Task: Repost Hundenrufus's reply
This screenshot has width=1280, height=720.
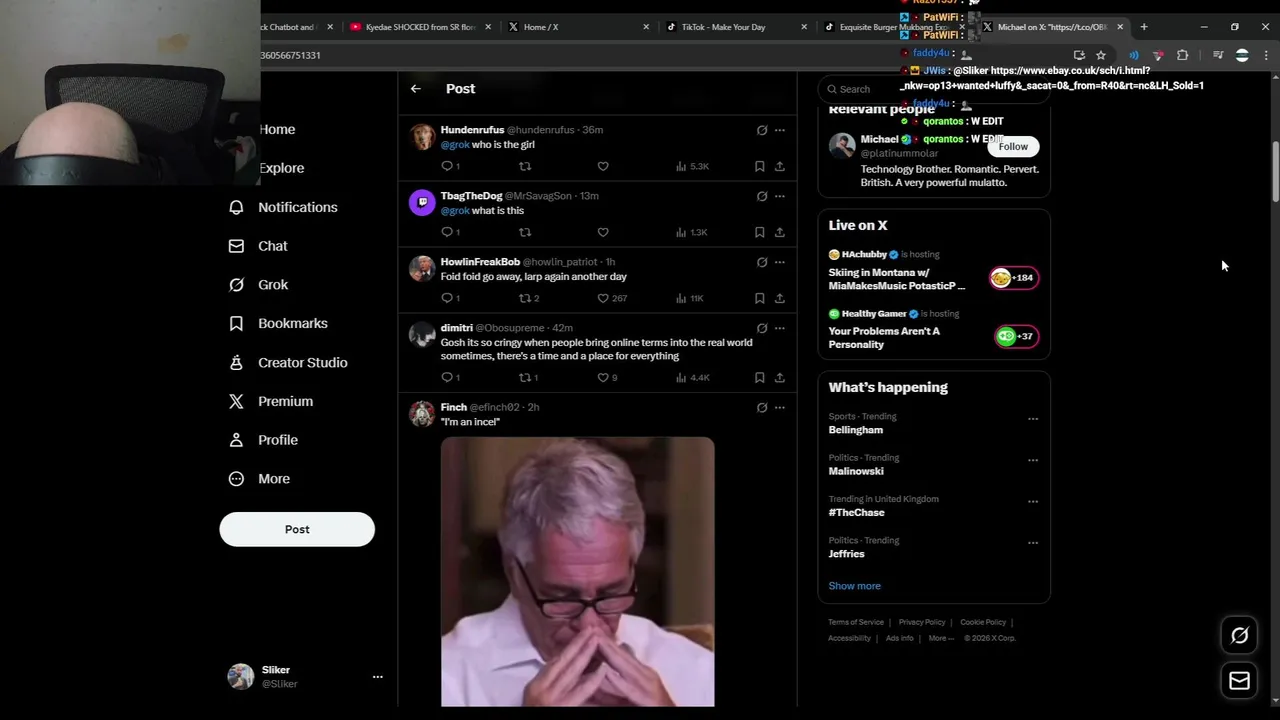Action: [x=525, y=166]
